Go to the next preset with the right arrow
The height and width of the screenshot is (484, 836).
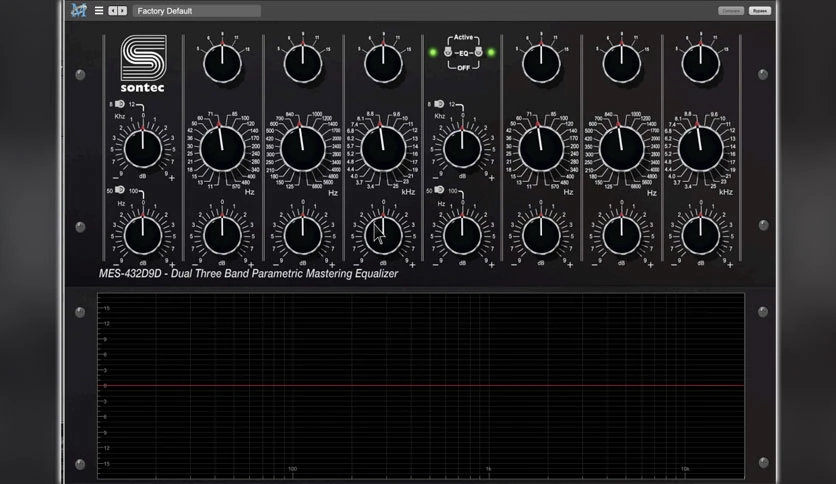123,10
